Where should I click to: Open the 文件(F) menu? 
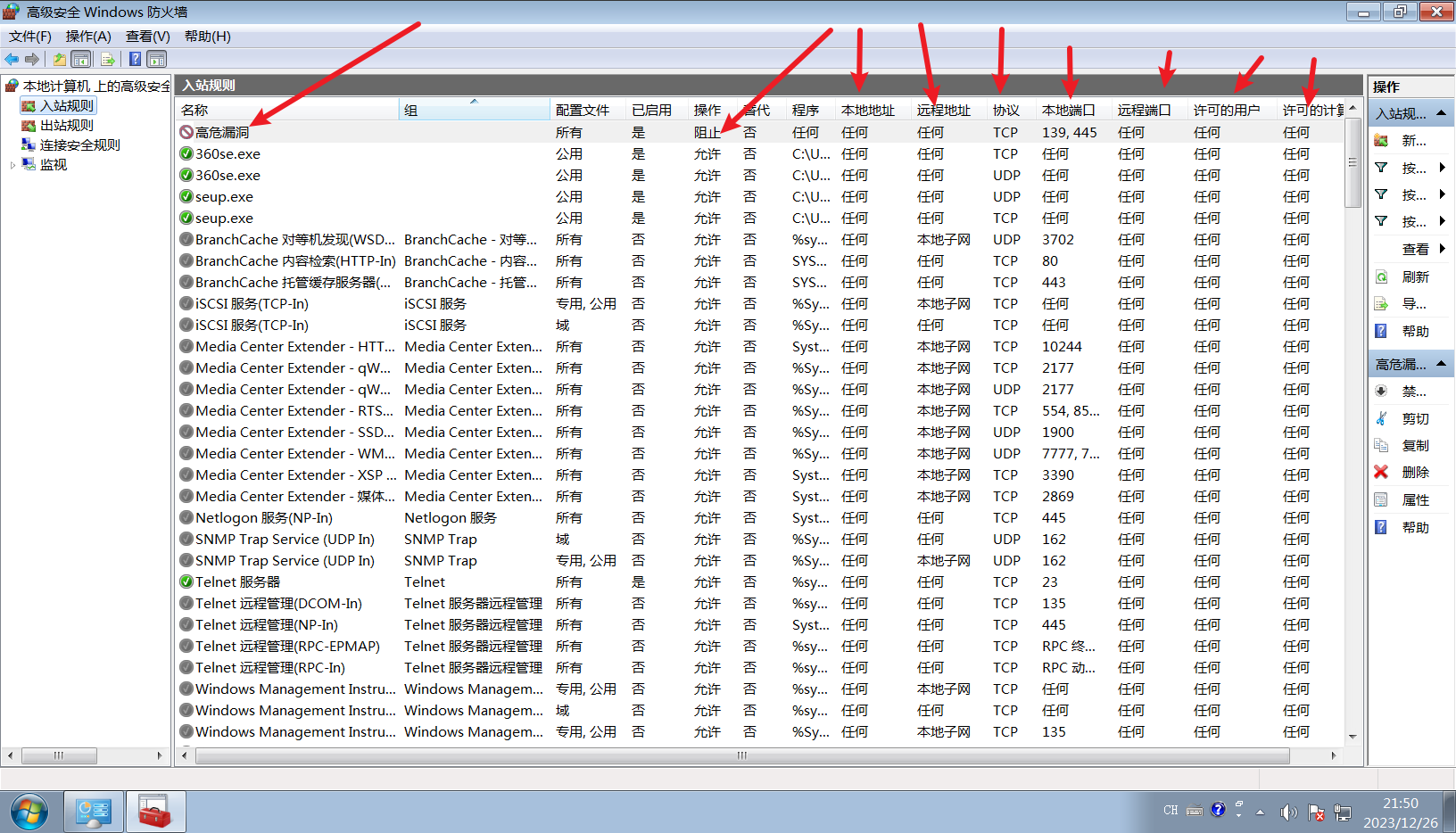click(x=30, y=37)
